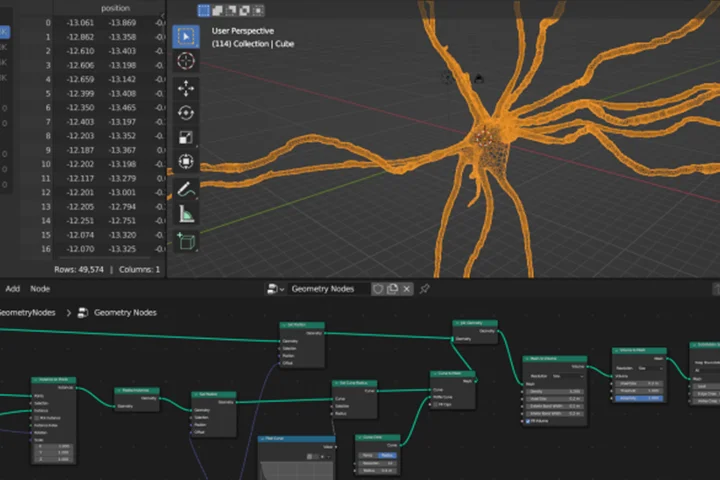Click Rows: 49,574 status text

pos(79,270)
